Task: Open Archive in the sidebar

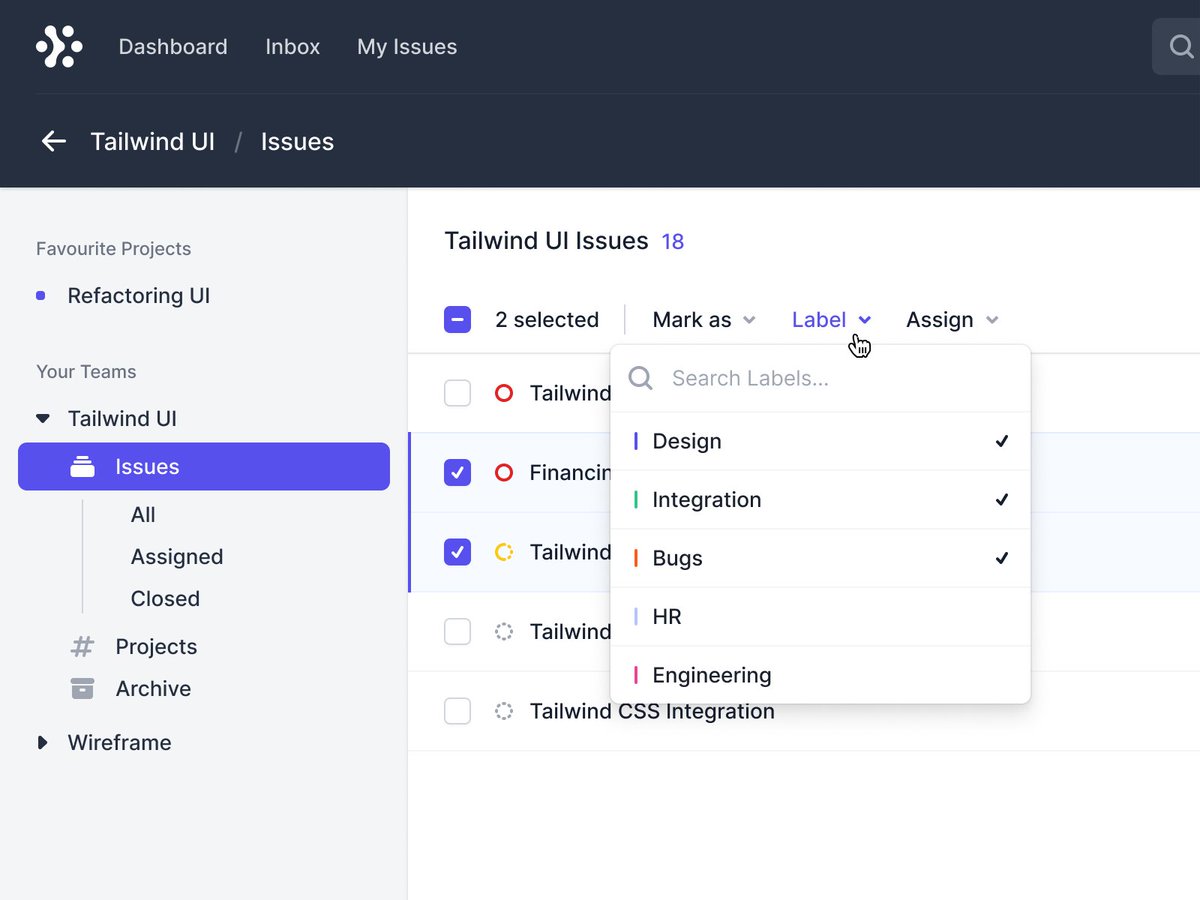Action: coord(153,688)
